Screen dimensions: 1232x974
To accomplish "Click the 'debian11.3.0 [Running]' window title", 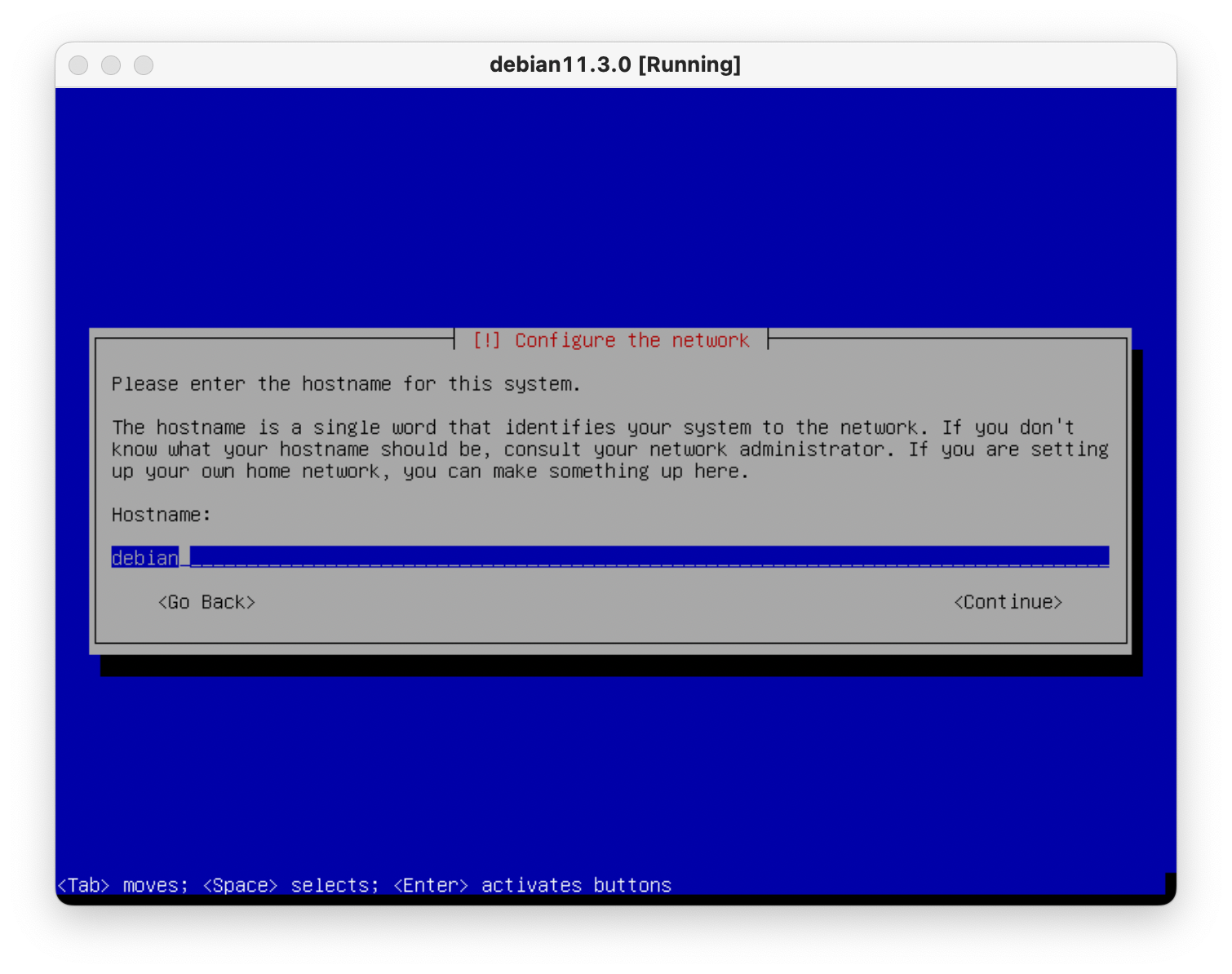I will coord(615,65).
